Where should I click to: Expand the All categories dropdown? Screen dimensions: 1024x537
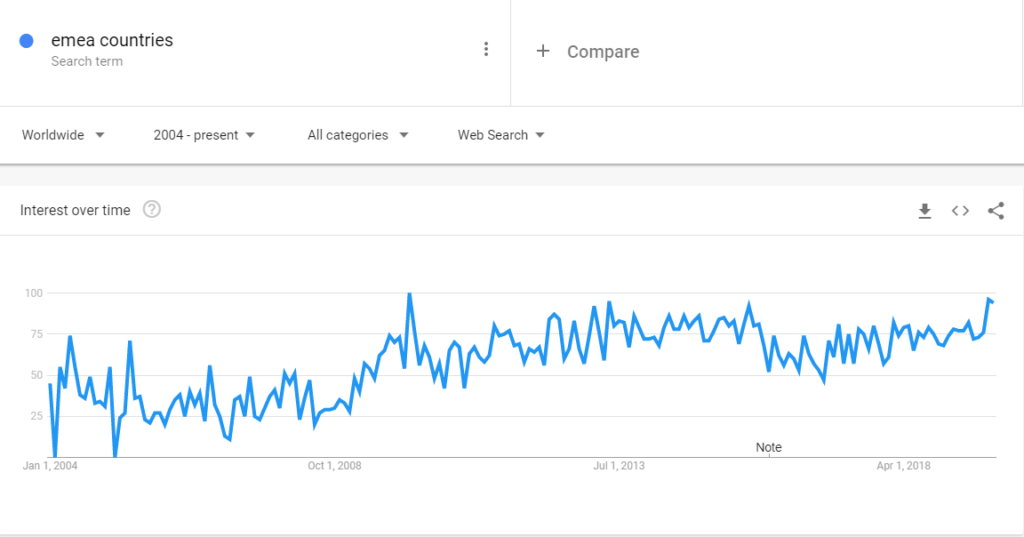coord(358,135)
